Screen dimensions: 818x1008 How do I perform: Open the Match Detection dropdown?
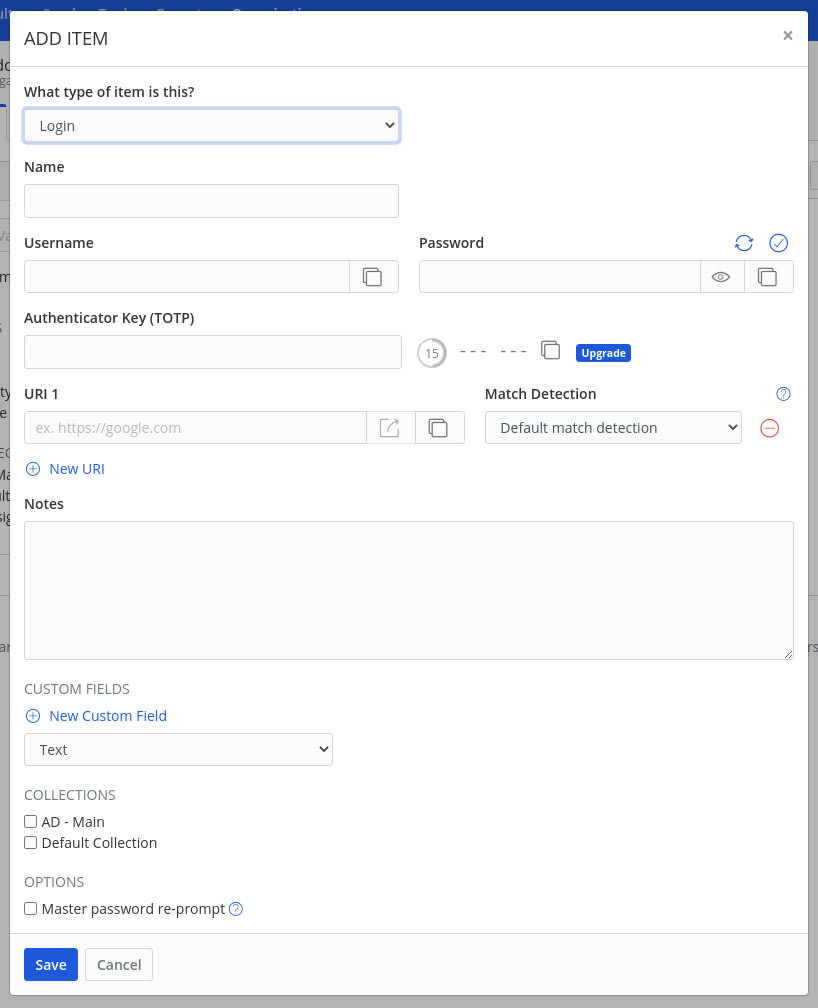pos(613,427)
